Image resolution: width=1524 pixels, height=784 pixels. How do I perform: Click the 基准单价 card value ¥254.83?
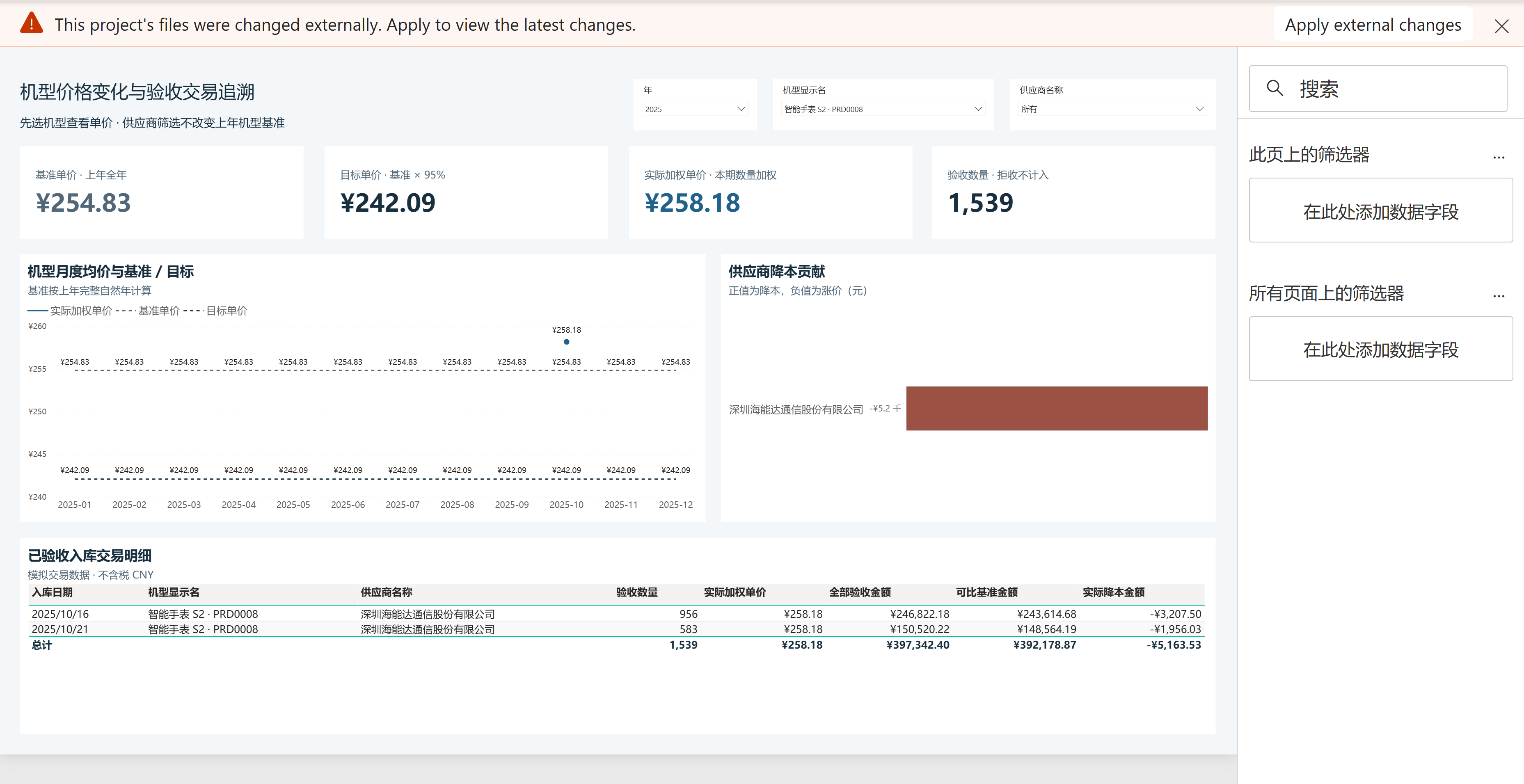(83, 203)
